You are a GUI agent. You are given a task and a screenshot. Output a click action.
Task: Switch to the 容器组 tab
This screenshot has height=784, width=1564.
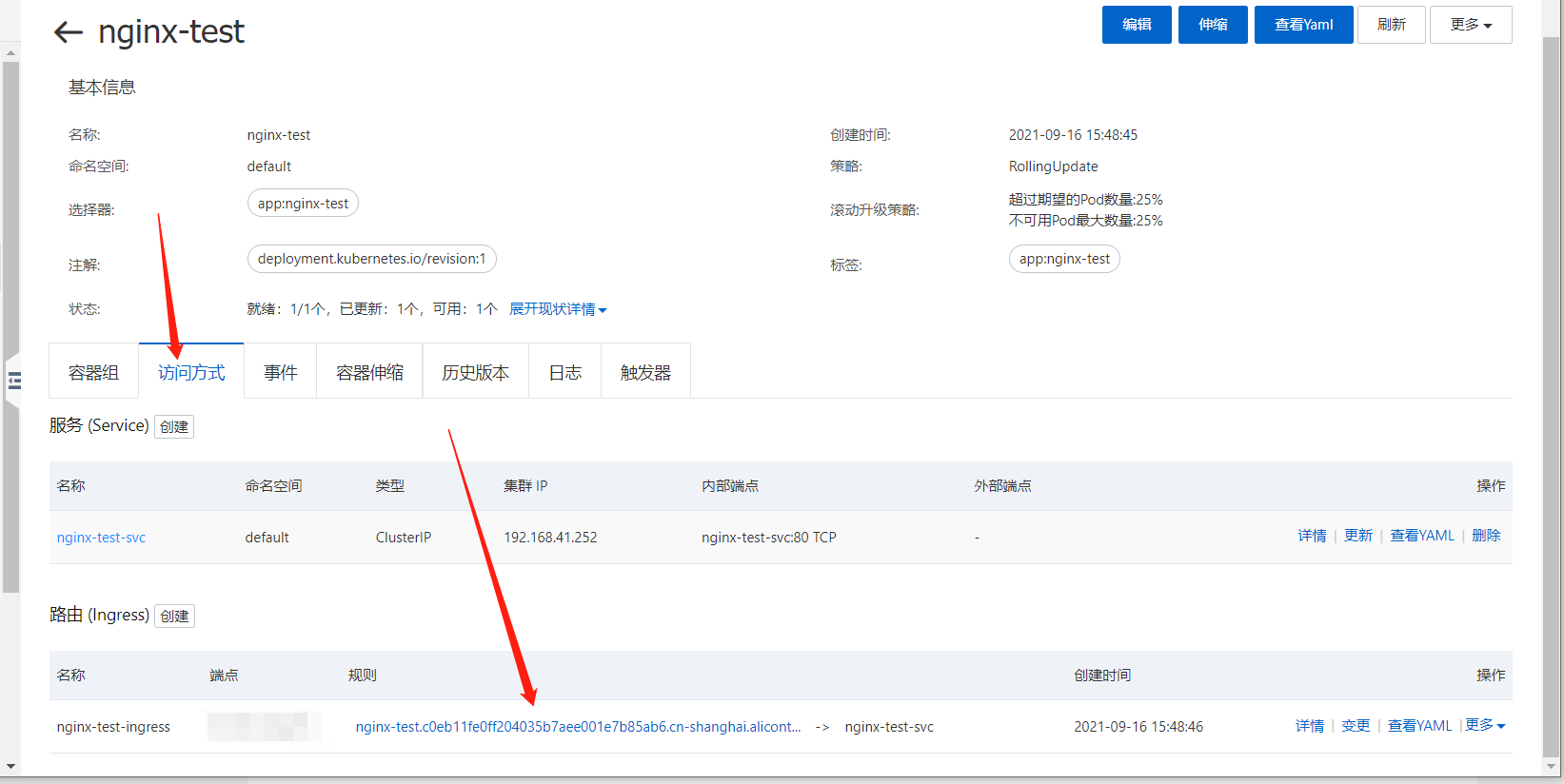point(93,373)
